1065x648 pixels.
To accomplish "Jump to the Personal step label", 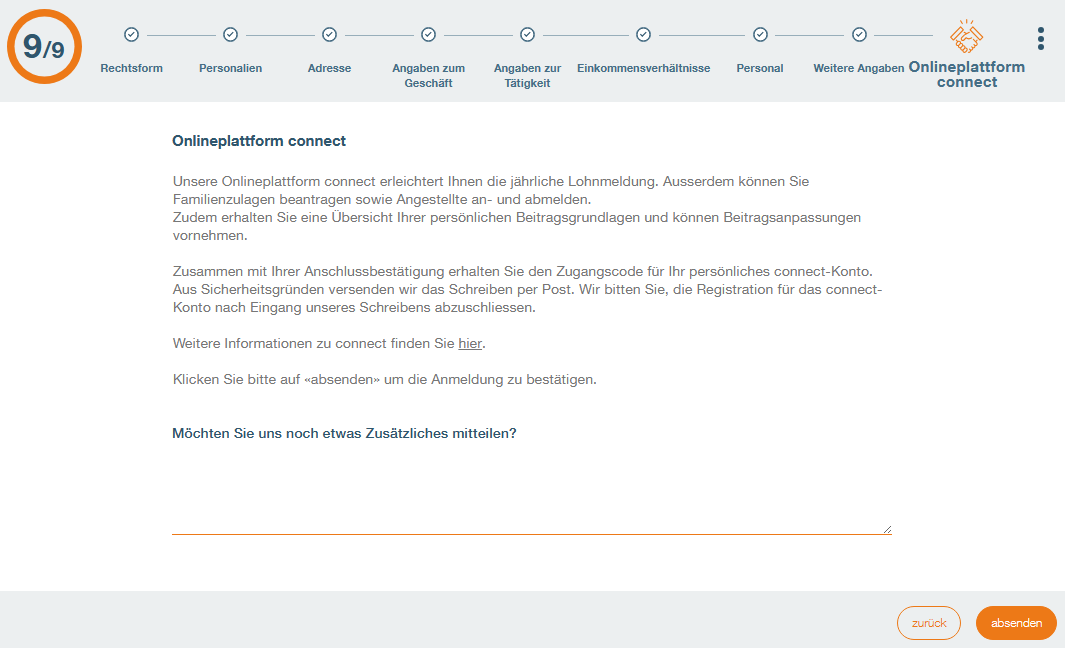I will (760, 68).
